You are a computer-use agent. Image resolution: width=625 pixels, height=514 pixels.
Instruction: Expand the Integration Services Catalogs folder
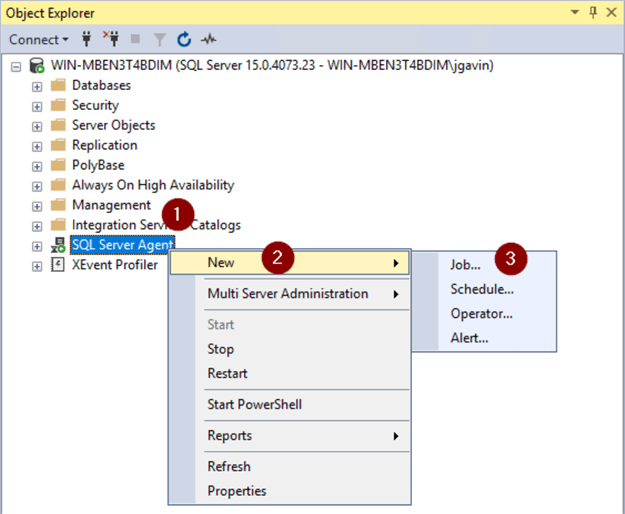pyautogui.click(x=37, y=226)
